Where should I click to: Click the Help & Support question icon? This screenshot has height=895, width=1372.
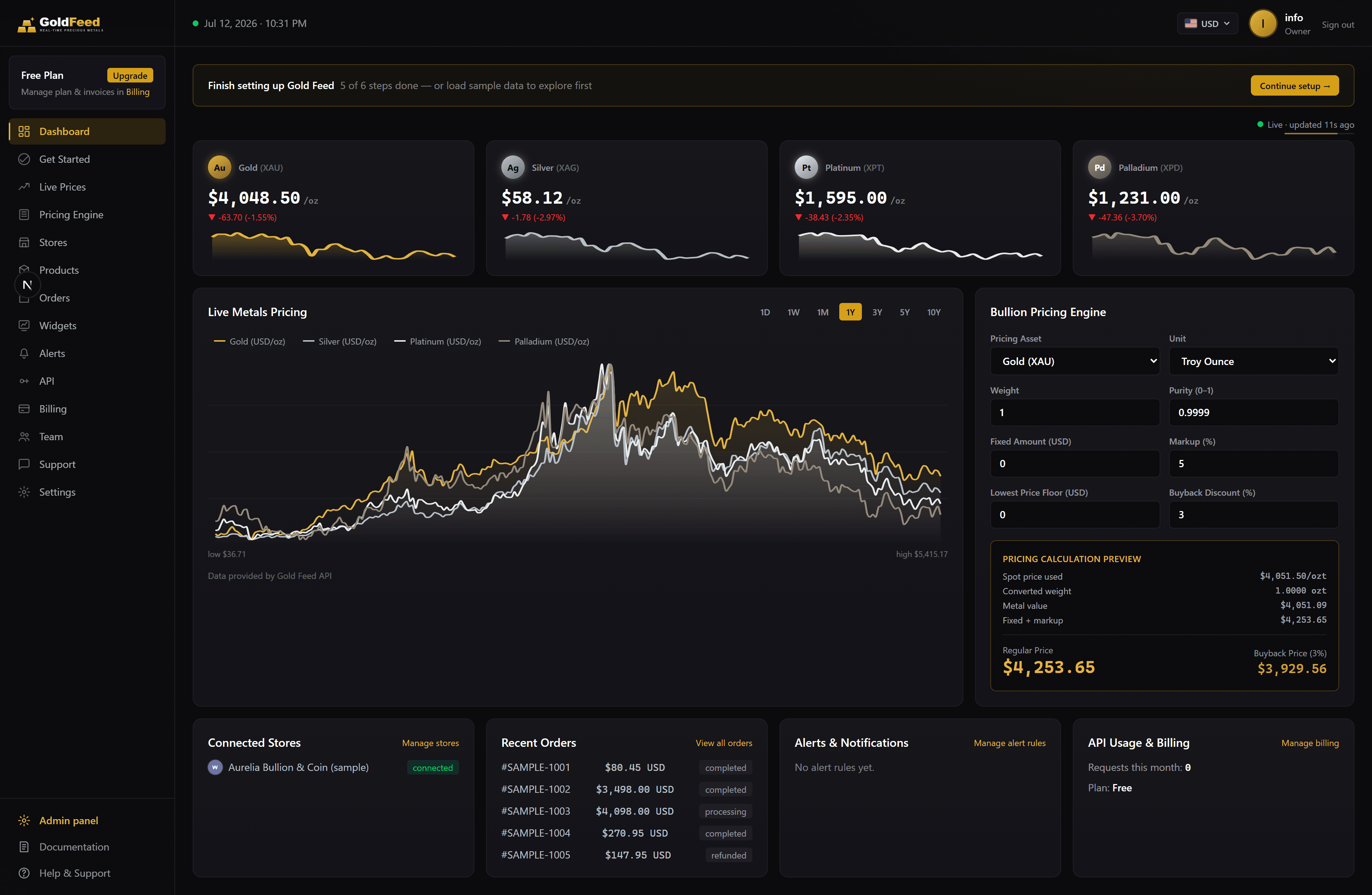pyautogui.click(x=24, y=873)
